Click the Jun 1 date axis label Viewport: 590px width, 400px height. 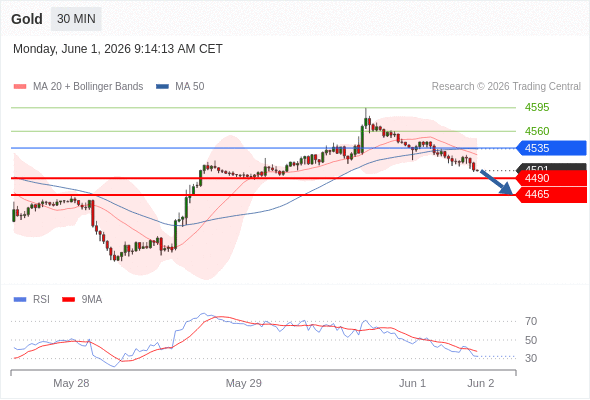(x=412, y=383)
